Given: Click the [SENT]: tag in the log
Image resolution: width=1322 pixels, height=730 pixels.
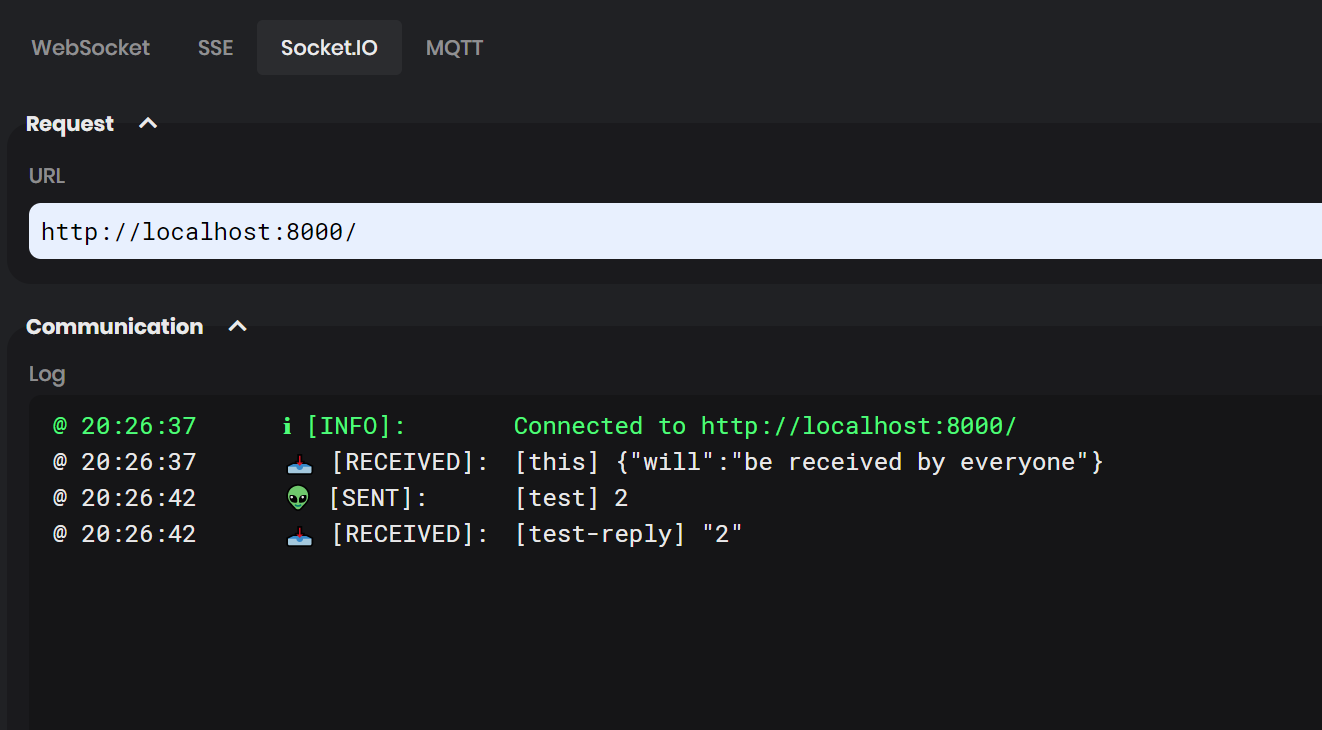Looking at the screenshot, I should 378,498.
